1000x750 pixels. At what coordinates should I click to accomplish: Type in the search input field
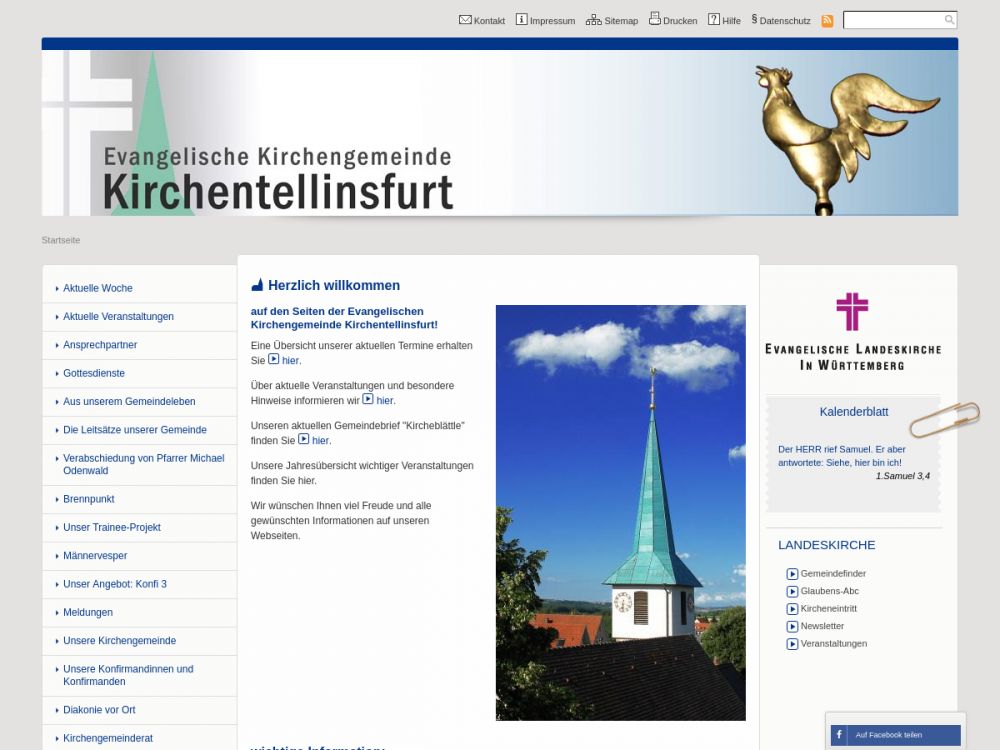[892, 20]
